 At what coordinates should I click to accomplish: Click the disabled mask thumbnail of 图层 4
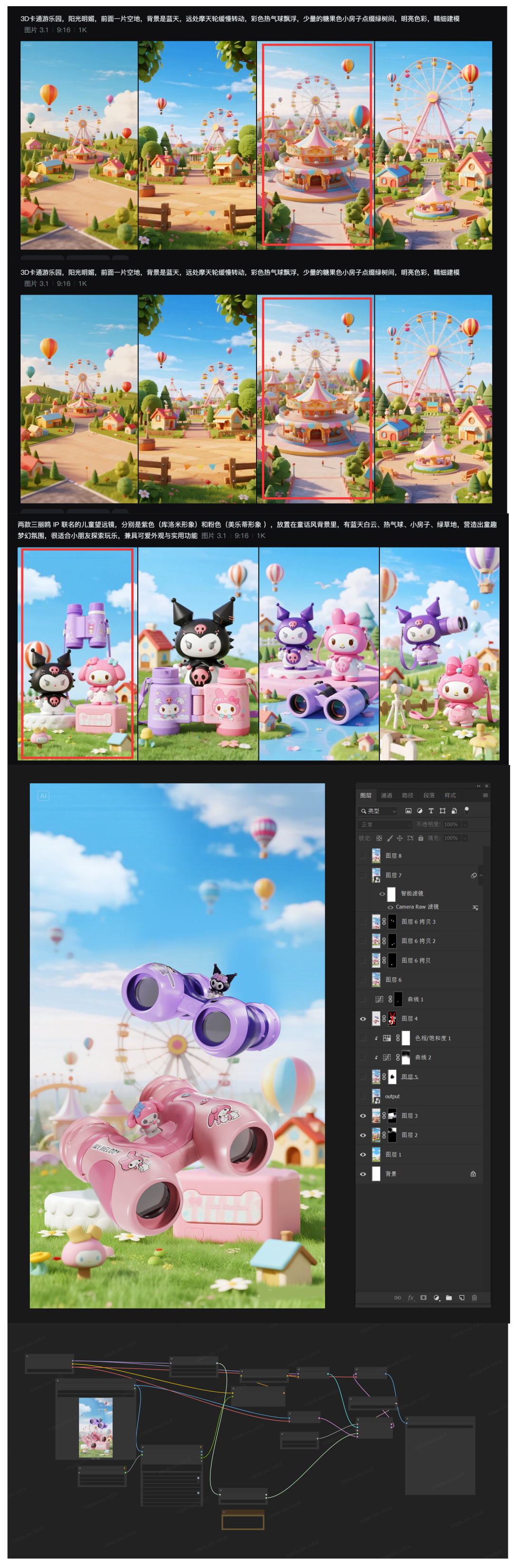(392, 1019)
